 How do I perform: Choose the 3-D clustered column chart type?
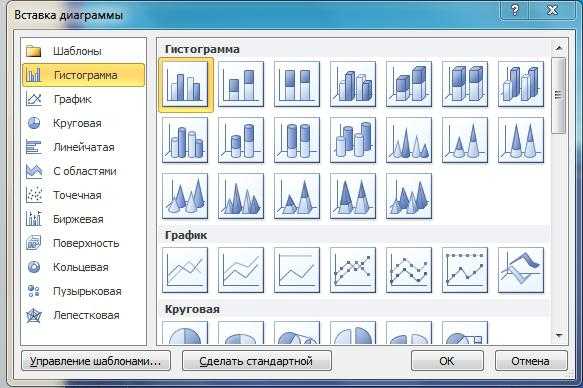click(x=353, y=84)
